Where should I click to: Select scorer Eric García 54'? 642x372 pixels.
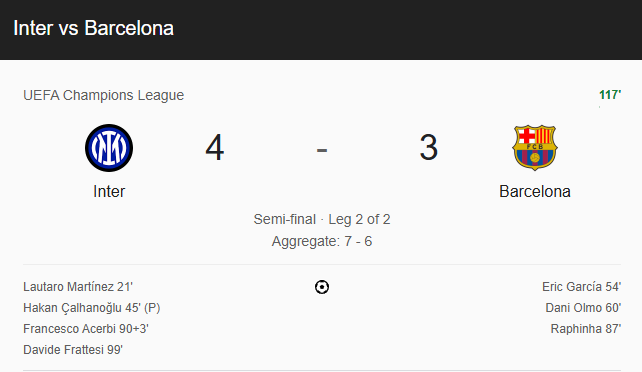pyautogui.click(x=581, y=286)
